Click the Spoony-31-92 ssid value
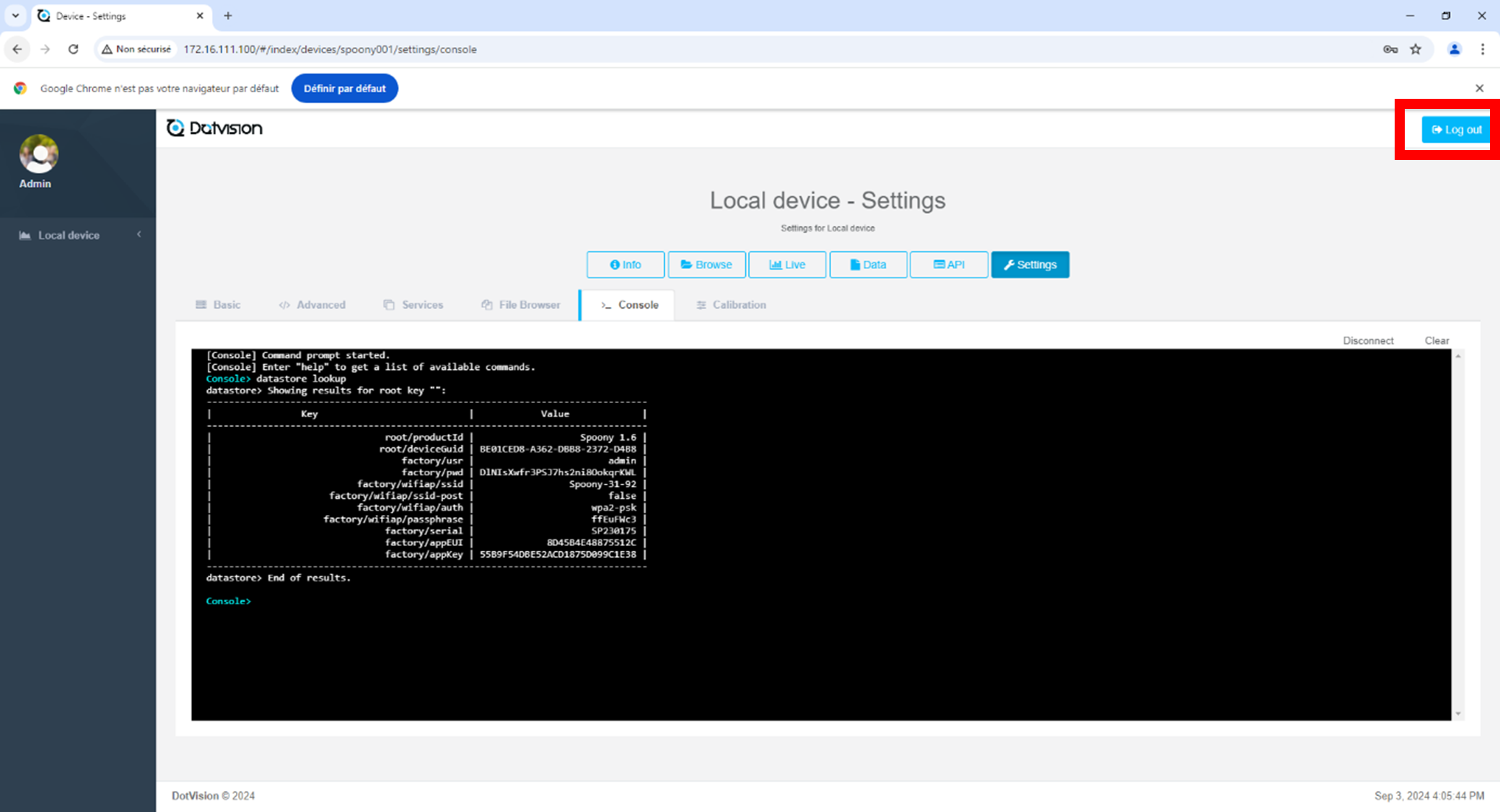 pyautogui.click(x=602, y=484)
